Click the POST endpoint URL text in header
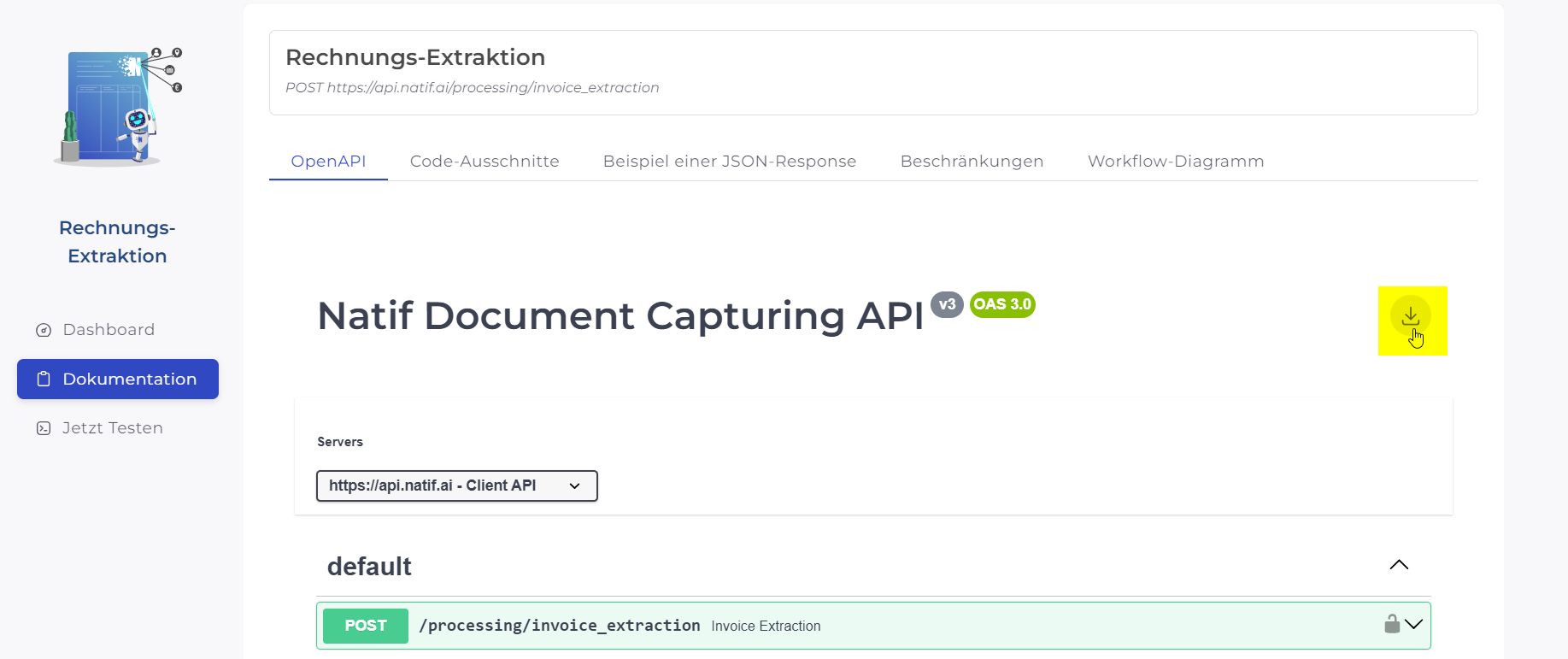Screen dimensions: 1568x659 (x=472, y=87)
